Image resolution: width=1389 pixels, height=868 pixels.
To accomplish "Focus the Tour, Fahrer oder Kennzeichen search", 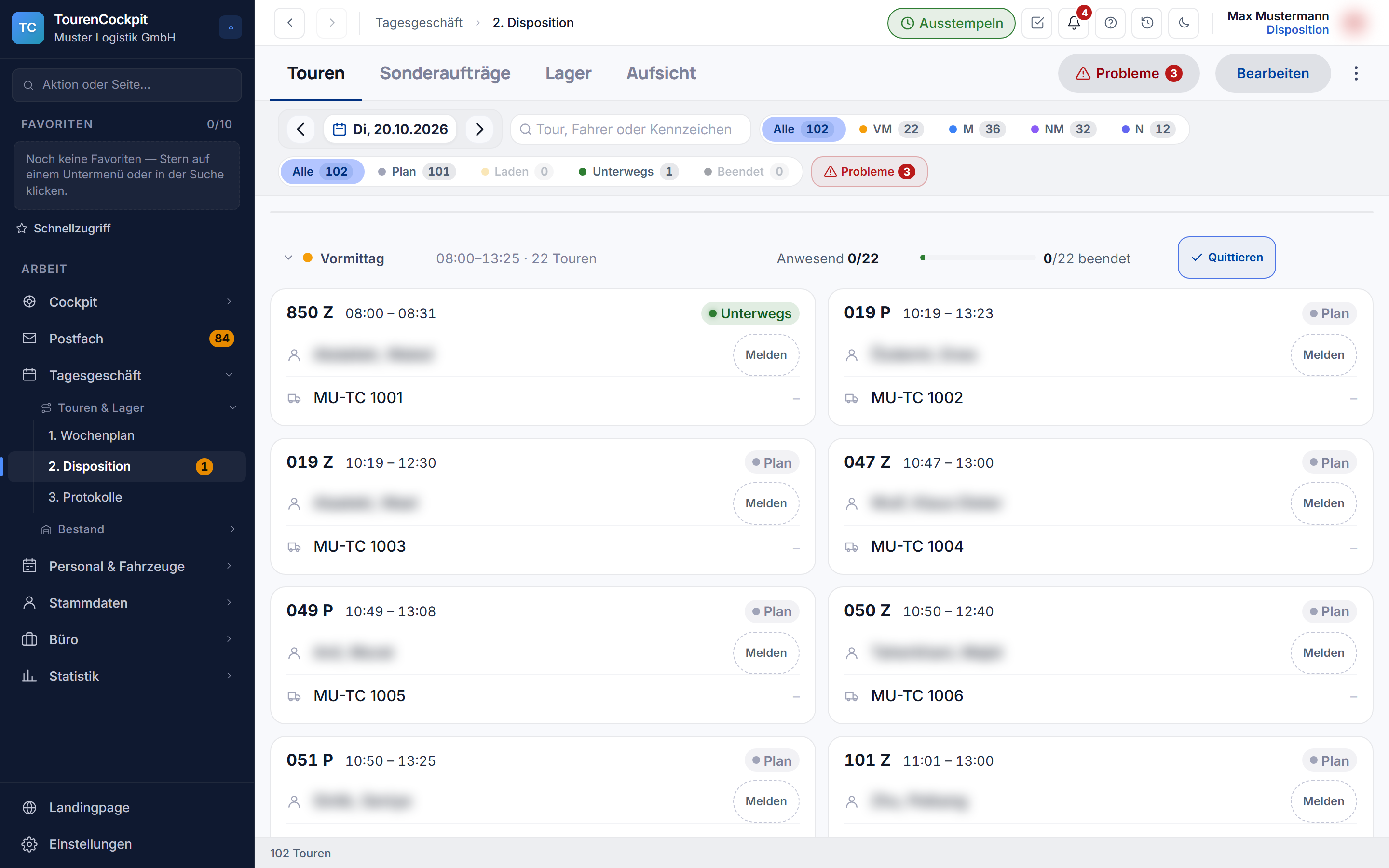I will tap(630, 129).
